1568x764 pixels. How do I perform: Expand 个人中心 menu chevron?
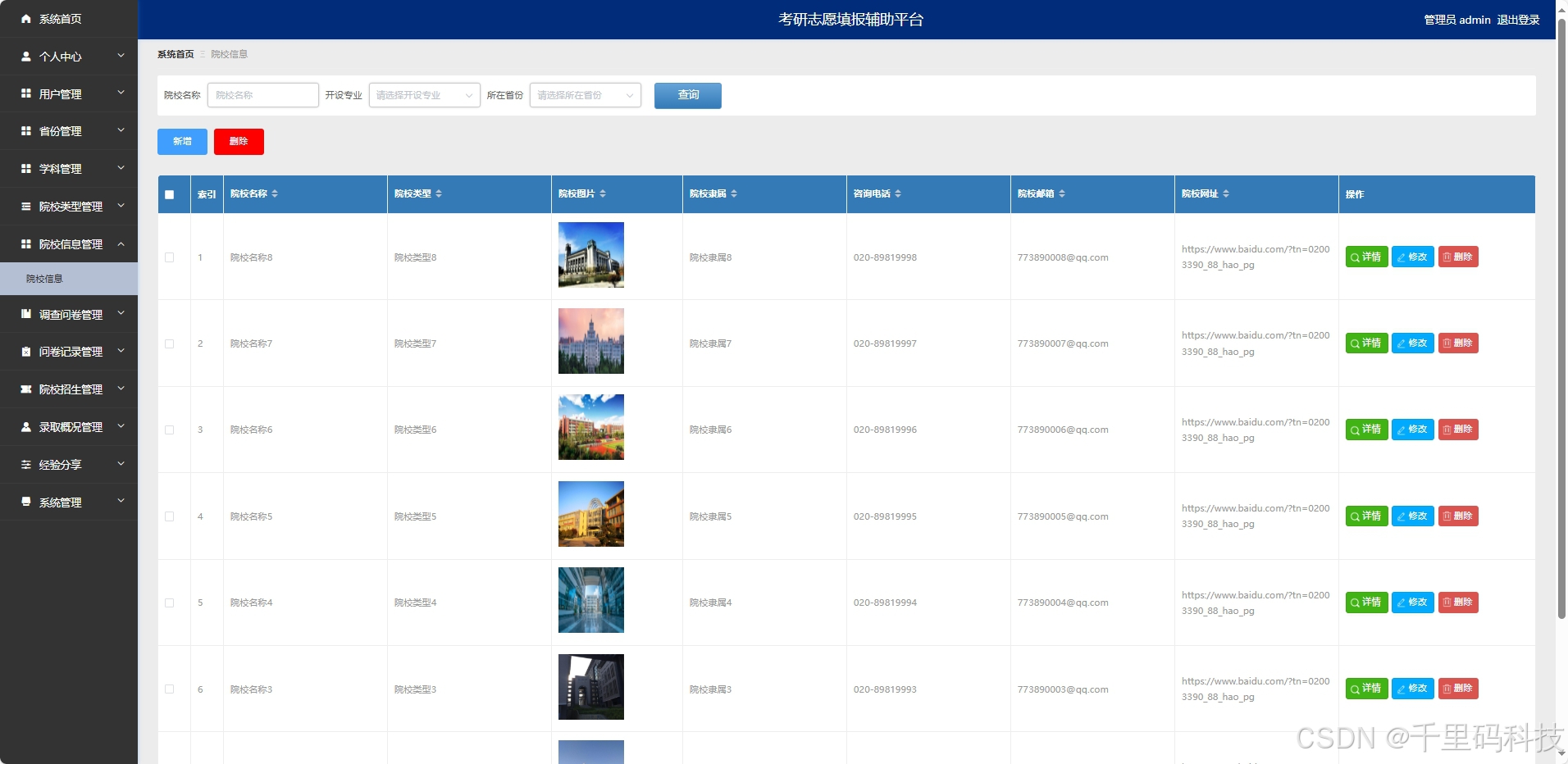(121, 56)
